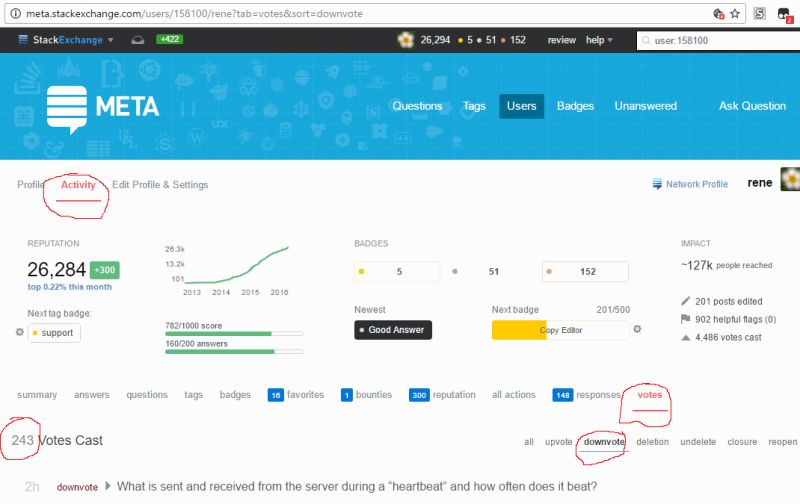Click the META site logo
Screen dimensions: 800x504
click(x=103, y=108)
